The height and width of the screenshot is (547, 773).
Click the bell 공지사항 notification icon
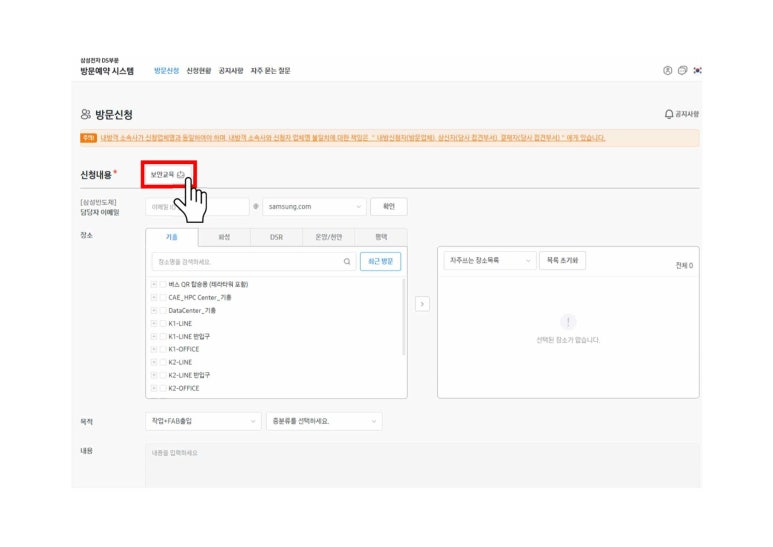click(x=669, y=115)
